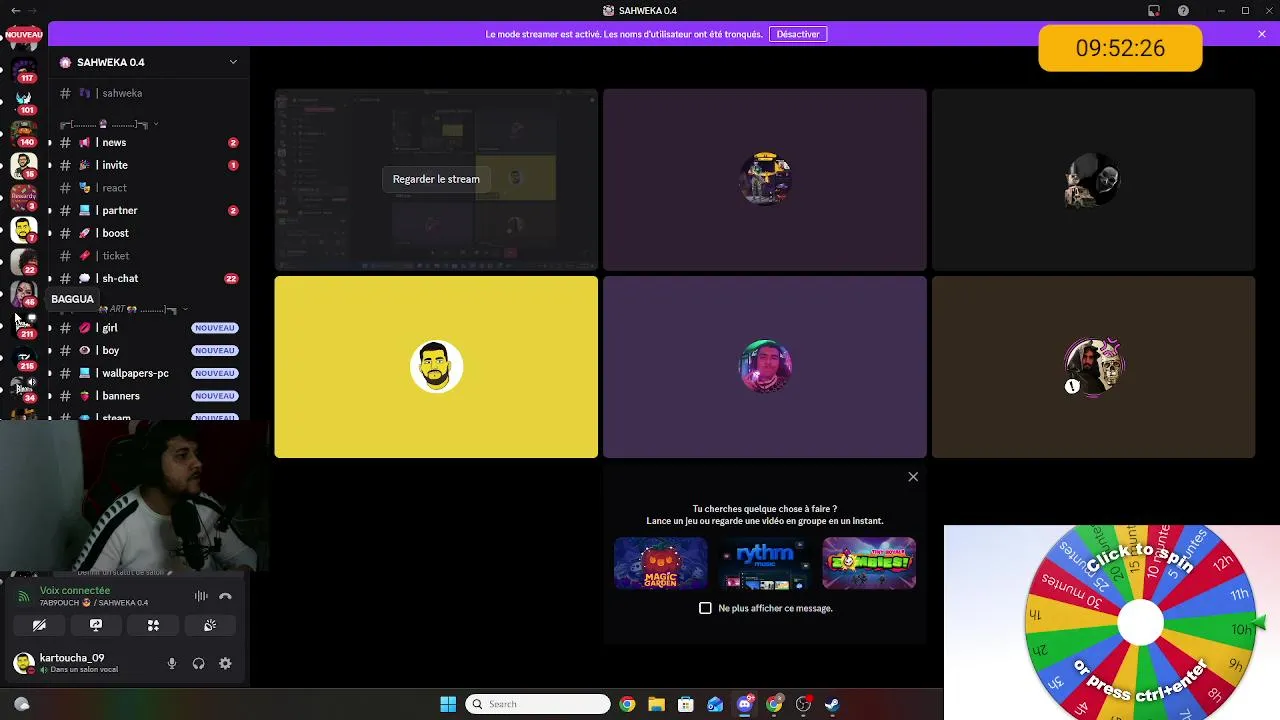Disconnect from voice with the hang-up icon
Viewport: 1280px width, 720px height.
[225, 596]
